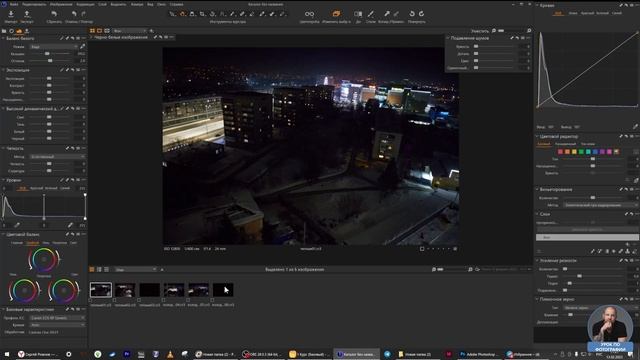This screenshot has height=360, width=640.
Task: Click Noise Reduction panel title
Action: pos(470,38)
